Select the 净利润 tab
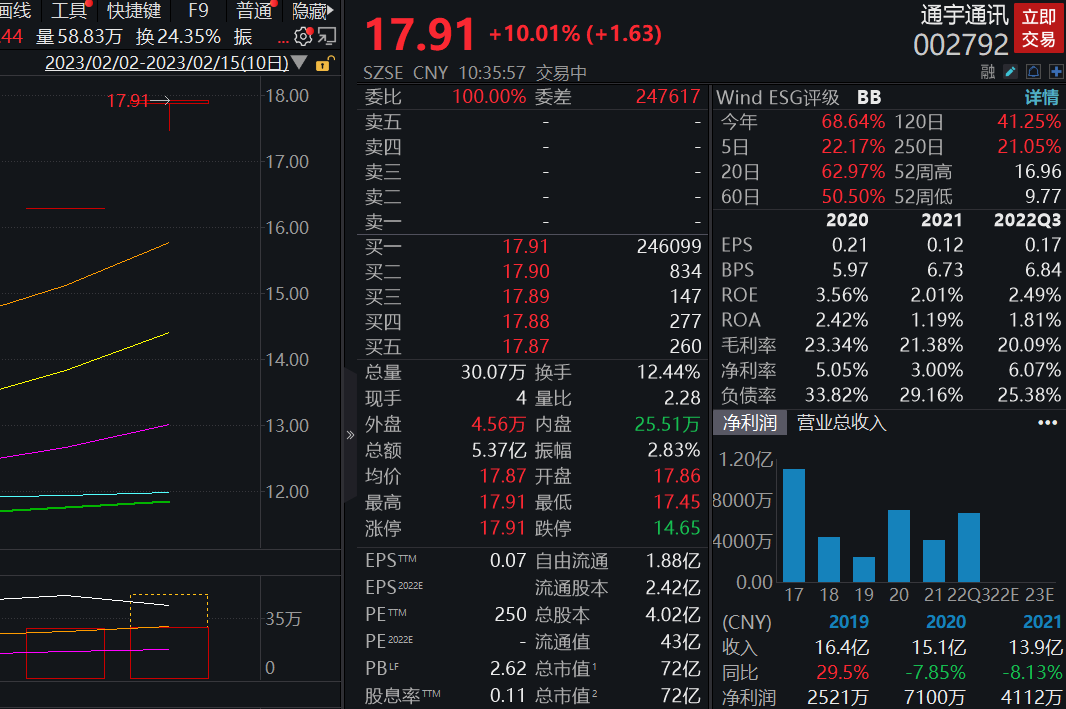Screen dimensions: 1066x709 [x=750, y=423]
